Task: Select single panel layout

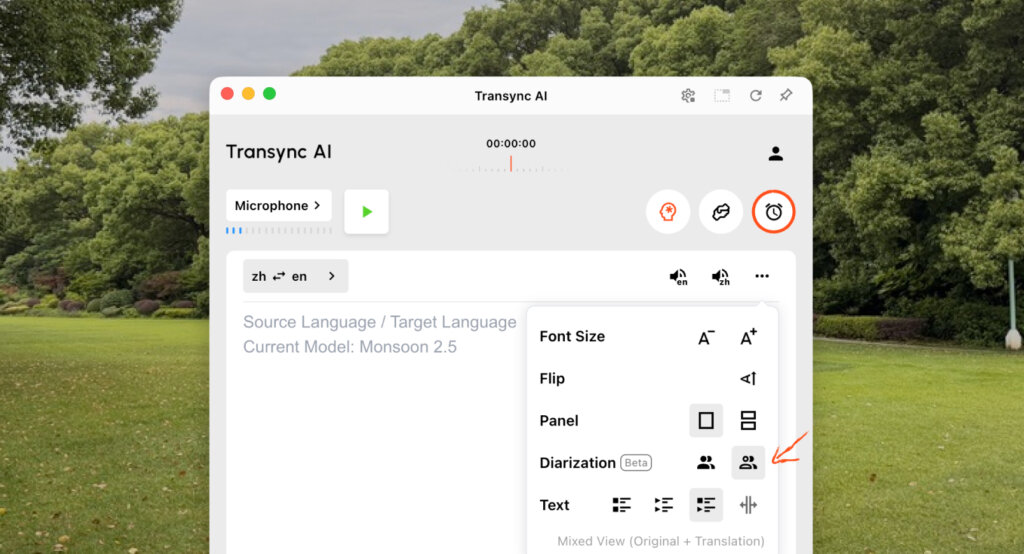Action: [x=706, y=420]
